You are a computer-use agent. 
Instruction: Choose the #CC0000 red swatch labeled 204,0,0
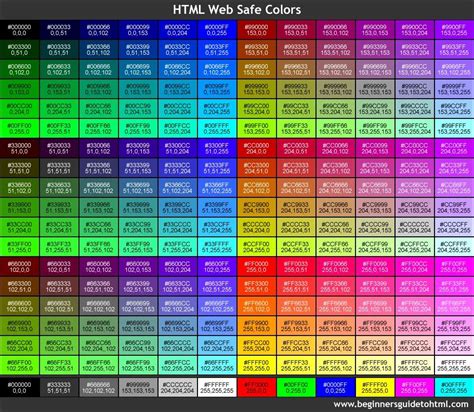pyautogui.click(x=257, y=148)
